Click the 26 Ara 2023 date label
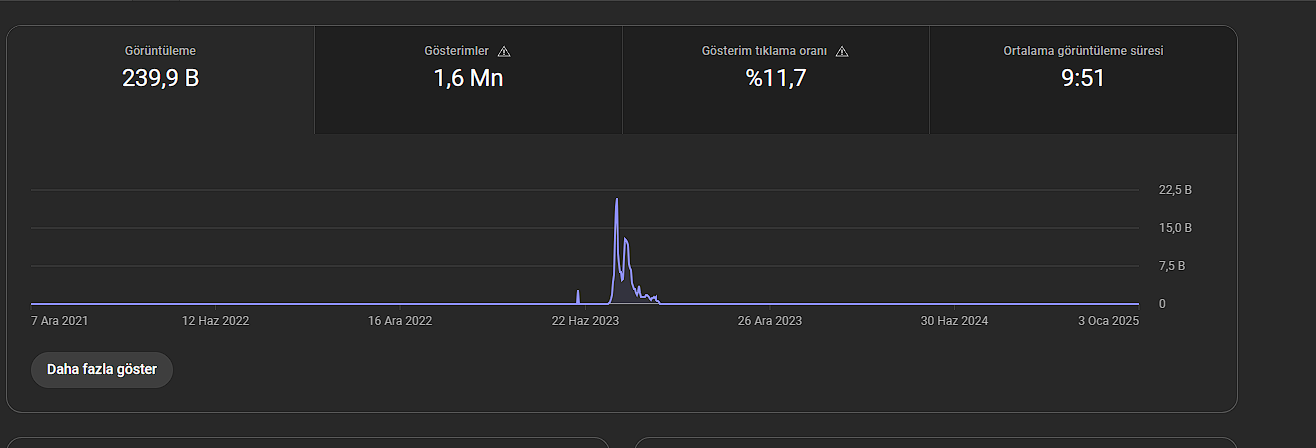Screen dimensions: 1316x448 [770, 321]
